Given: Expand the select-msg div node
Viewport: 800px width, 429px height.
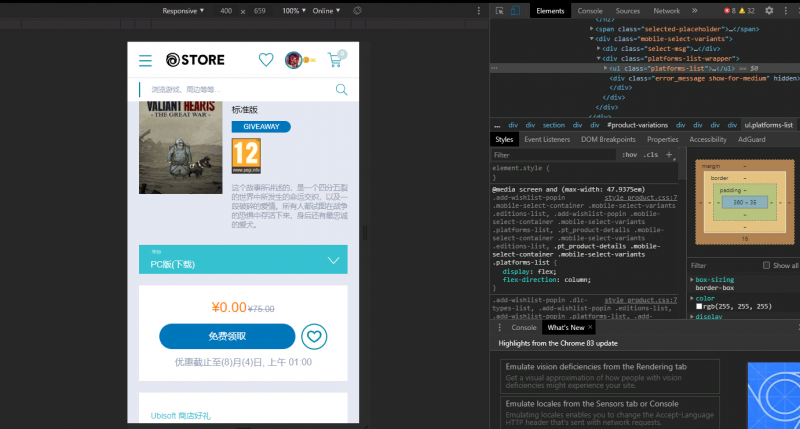Looking at the screenshot, I should click(x=599, y=48).
